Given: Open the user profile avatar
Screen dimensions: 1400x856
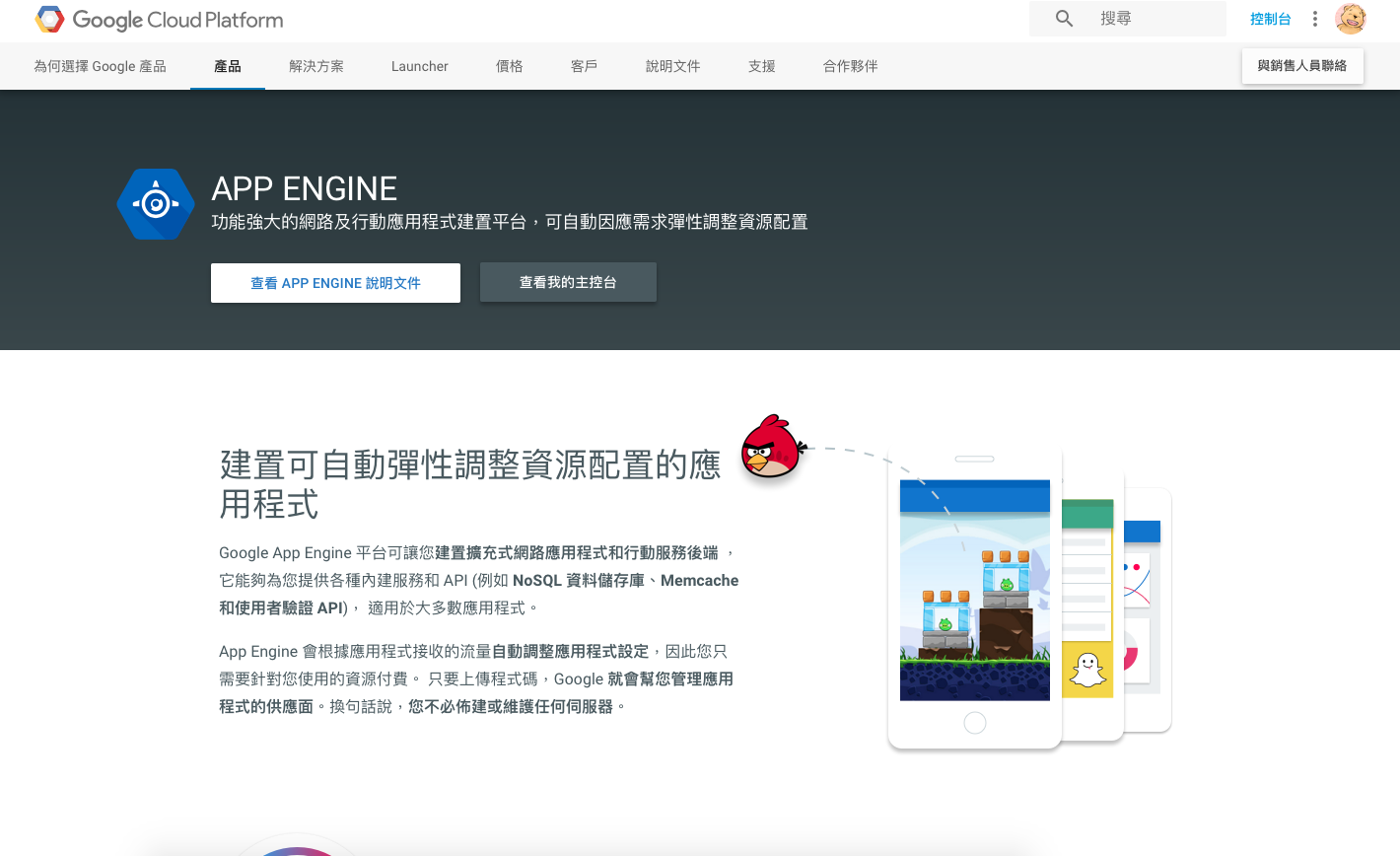Looking at the screenshot, I should click(1350, 19).
